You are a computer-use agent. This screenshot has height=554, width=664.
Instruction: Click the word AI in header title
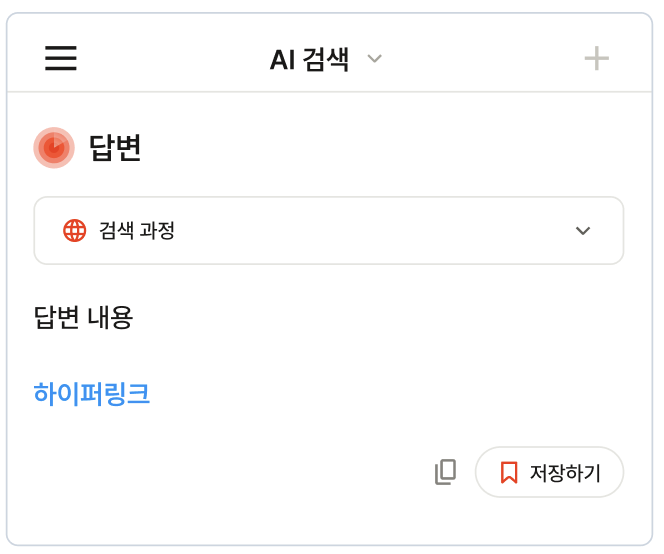tap(281, 59)
